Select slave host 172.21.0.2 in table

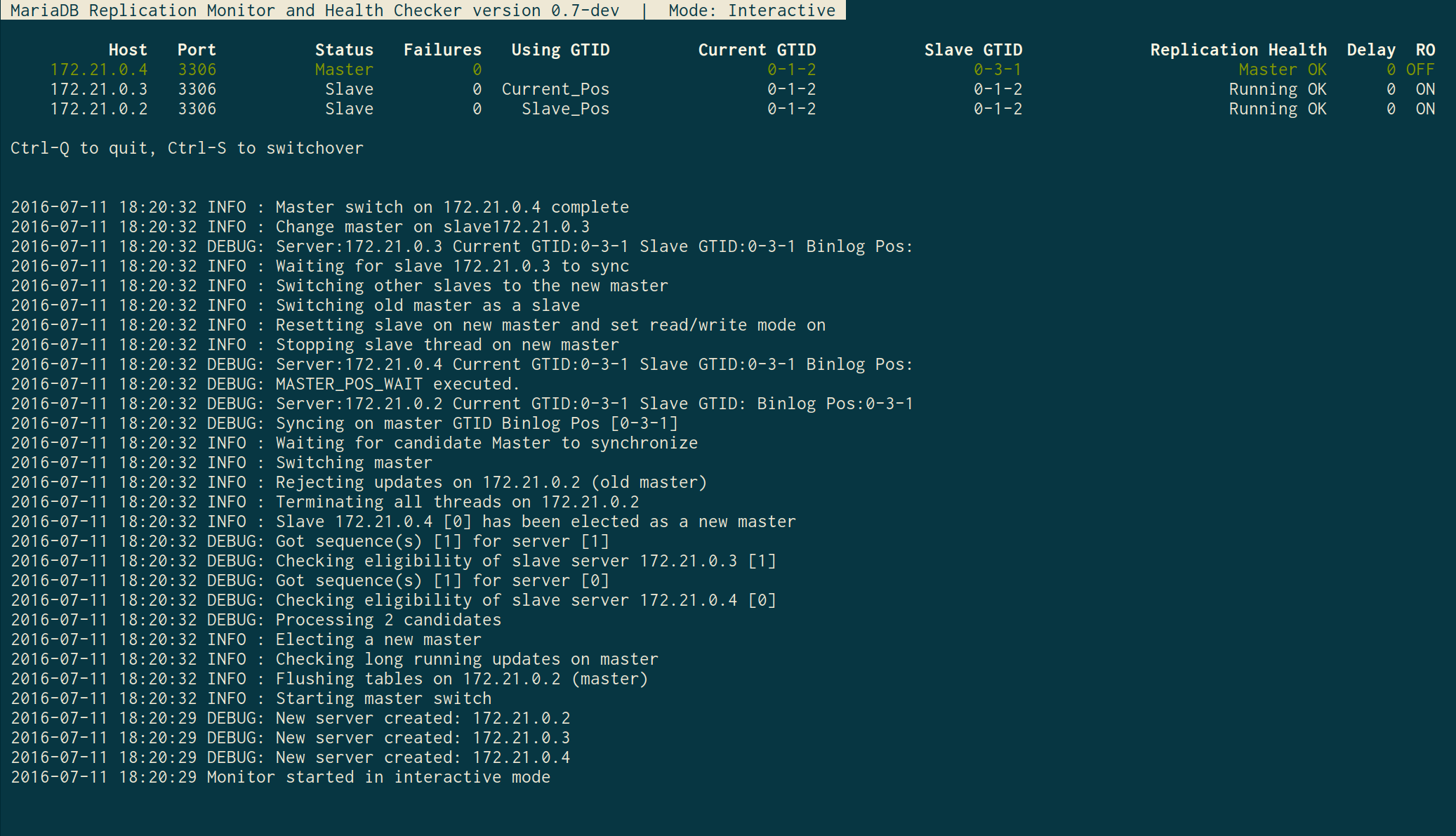[x=99, y=109]
